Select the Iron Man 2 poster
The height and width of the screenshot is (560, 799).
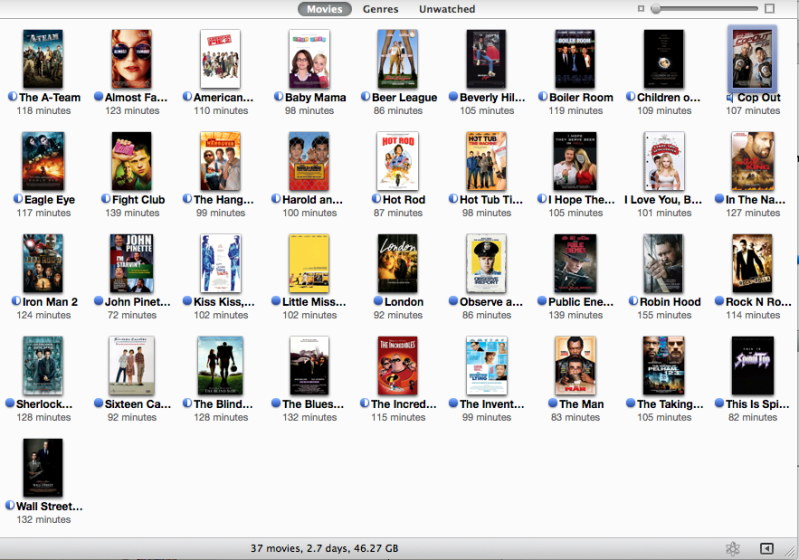tap(43, 263)
